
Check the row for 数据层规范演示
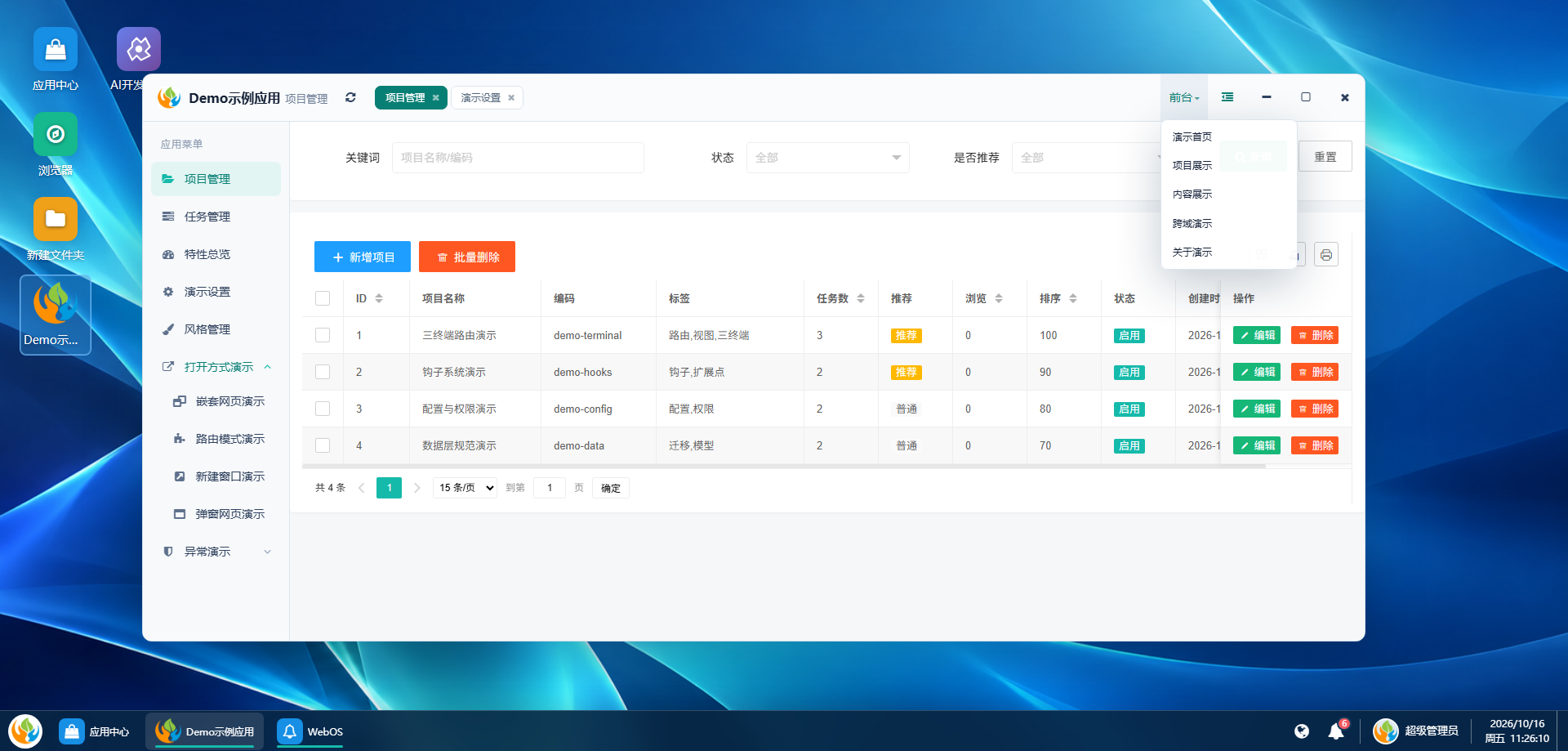click(x=323, y=445)
